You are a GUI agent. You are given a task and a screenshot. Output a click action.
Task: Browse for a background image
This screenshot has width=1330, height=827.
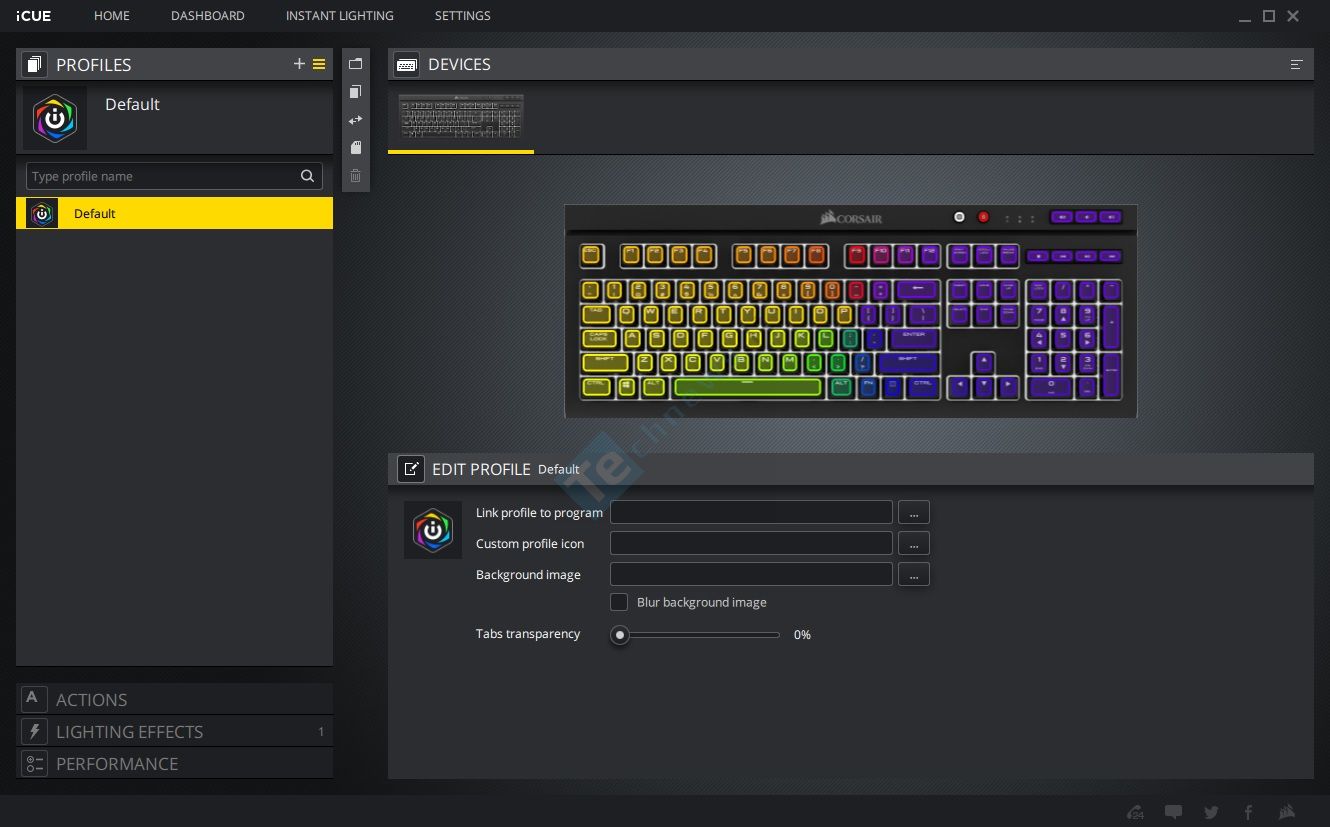coord(914,574)
